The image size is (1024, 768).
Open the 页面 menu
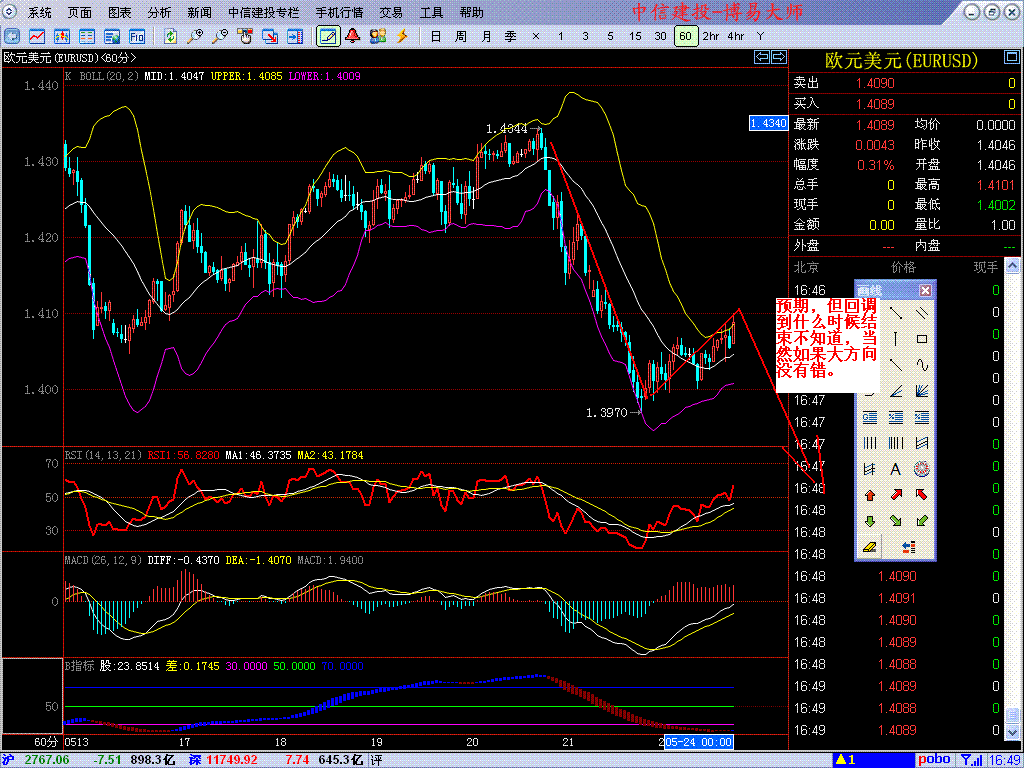(x=80, y=12)
